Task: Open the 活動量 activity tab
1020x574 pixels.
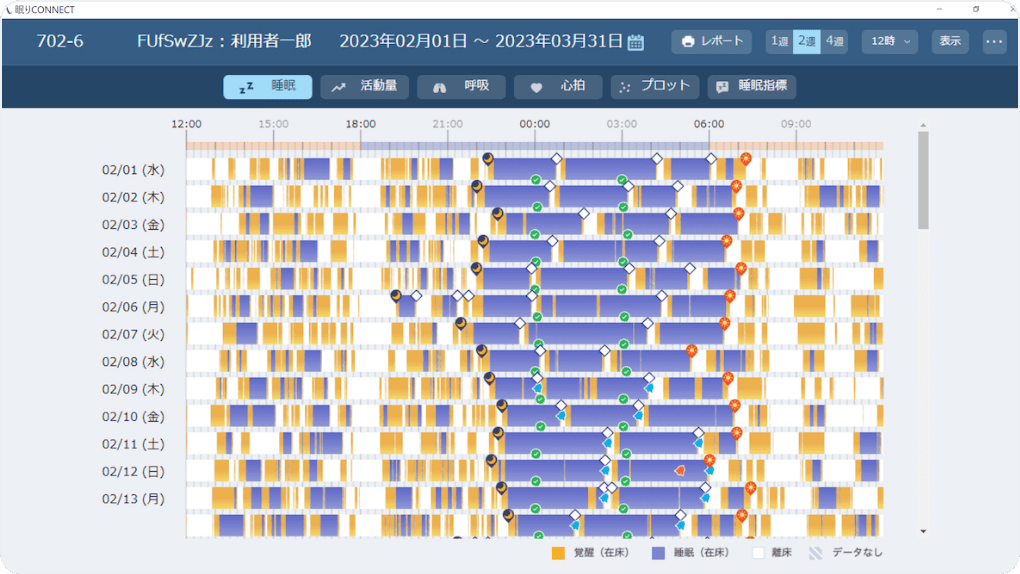Action: pyautogui.click(x=364, y=87)
